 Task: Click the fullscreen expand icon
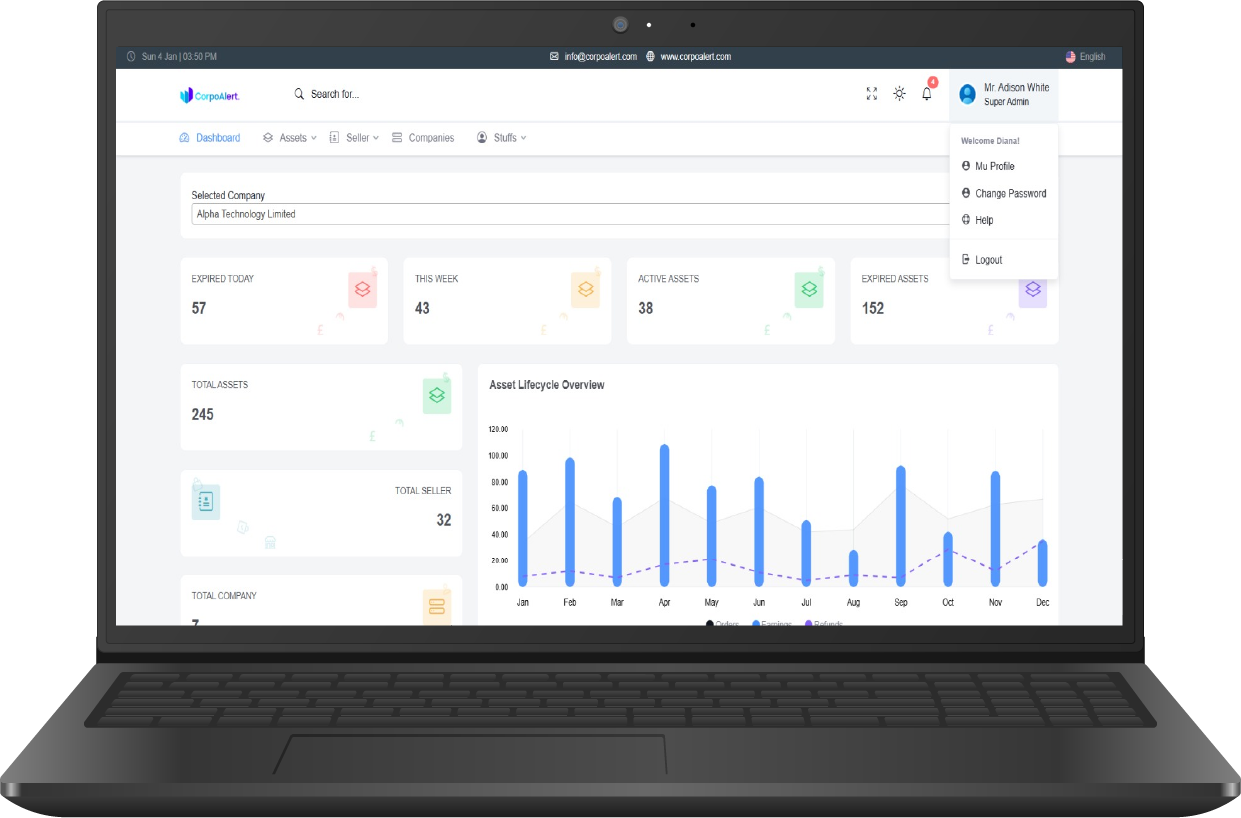pos(871,94)
